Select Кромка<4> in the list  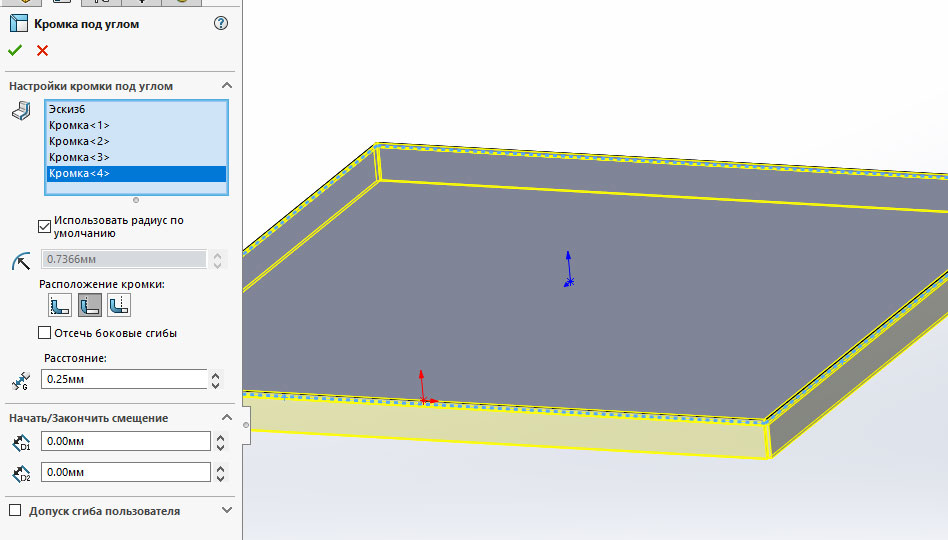[136, 174]
